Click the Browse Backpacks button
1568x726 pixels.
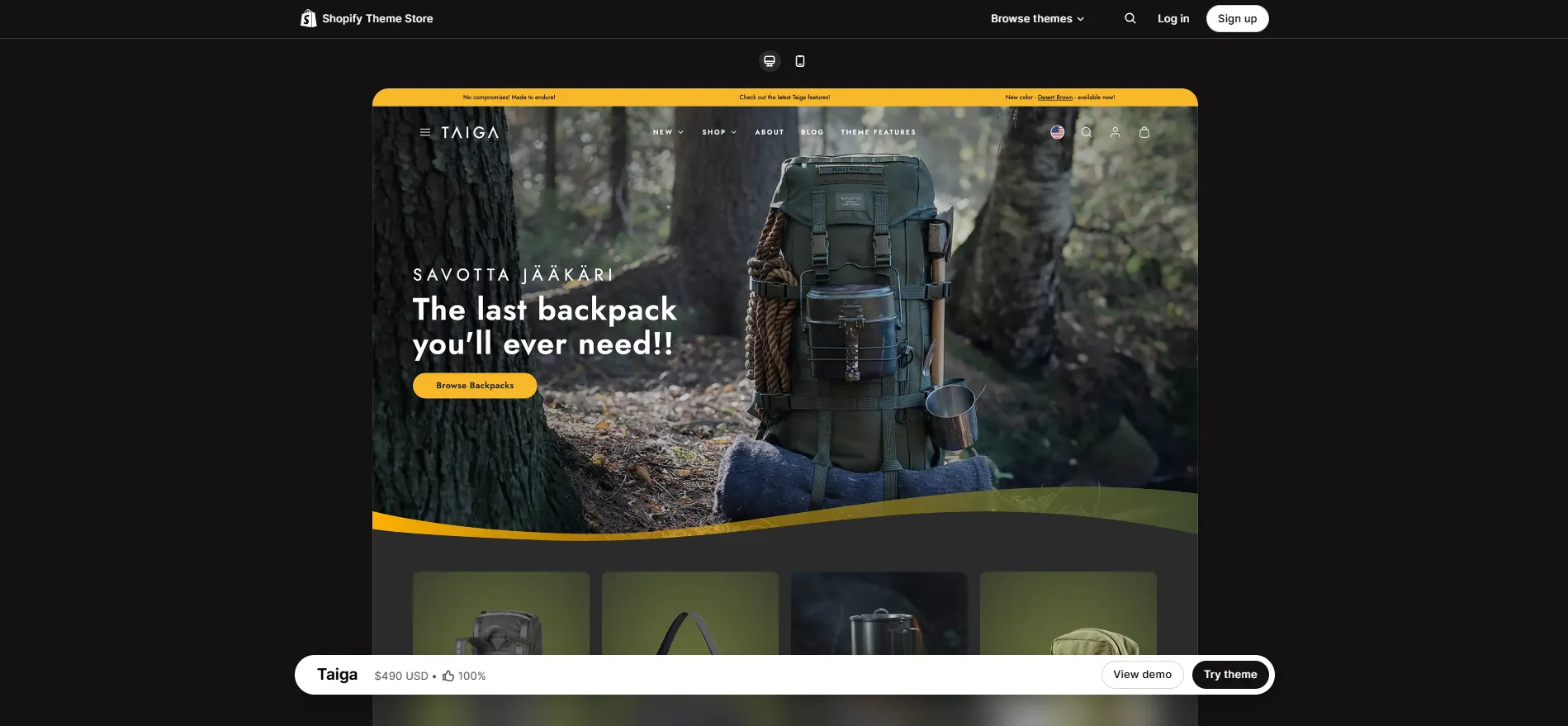coord(475,386)
